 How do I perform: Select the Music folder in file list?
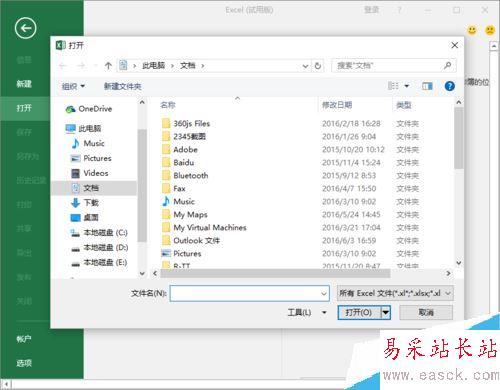pos(178,202)
